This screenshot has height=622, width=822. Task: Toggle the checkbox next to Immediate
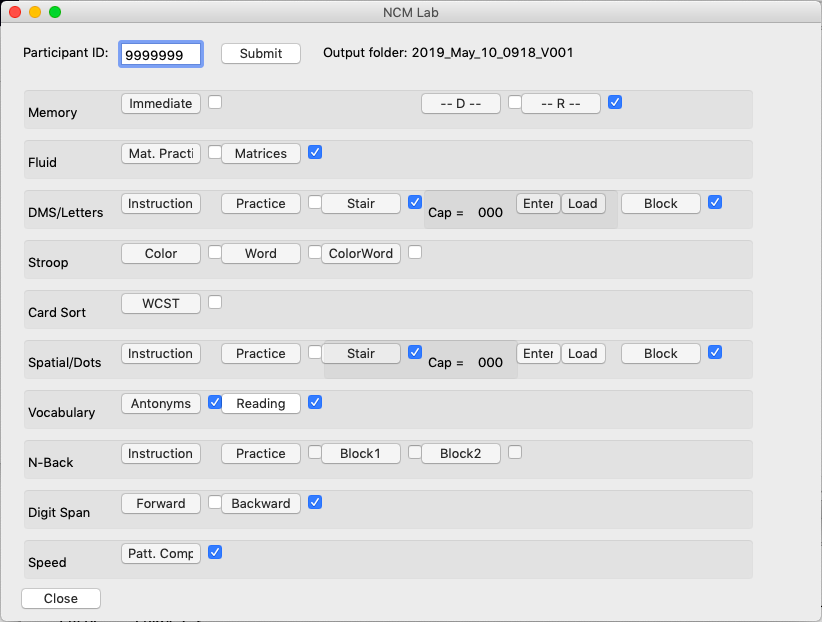(x=215, y=102)
